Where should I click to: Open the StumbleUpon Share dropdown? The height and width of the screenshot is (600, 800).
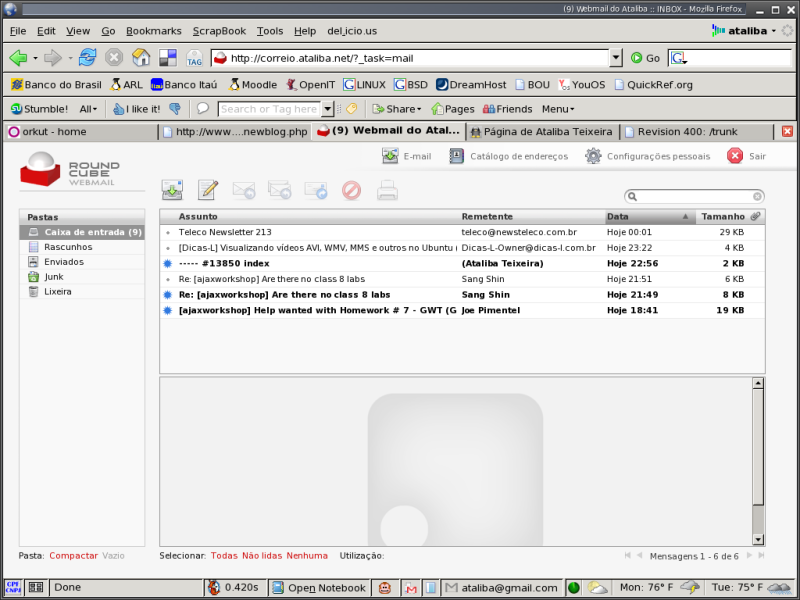tap(397, 109)
